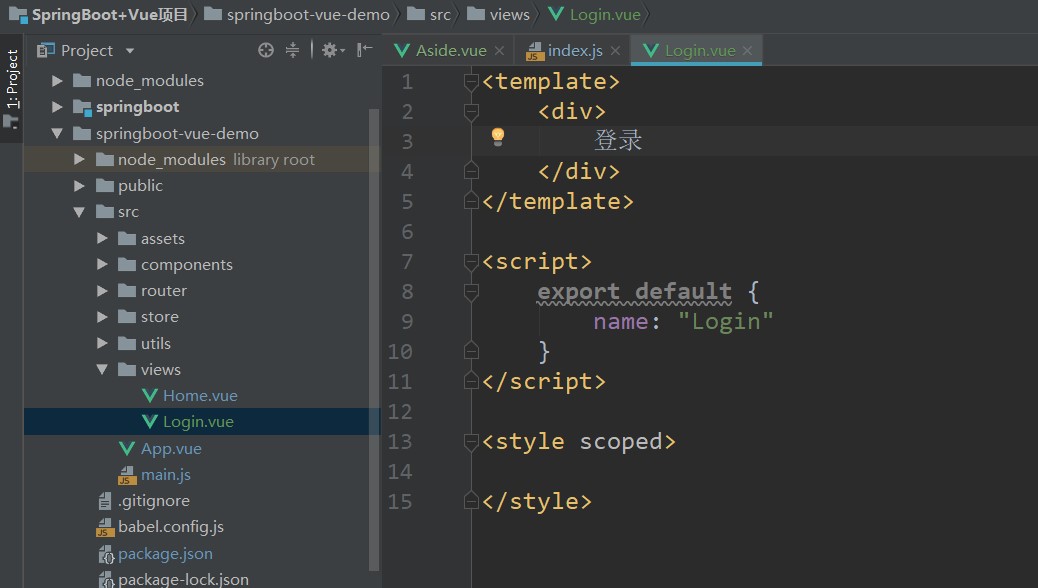This screenshot has width=1038, height=588.
Task: Select package.json in project tree
Action: click(165, 554)
